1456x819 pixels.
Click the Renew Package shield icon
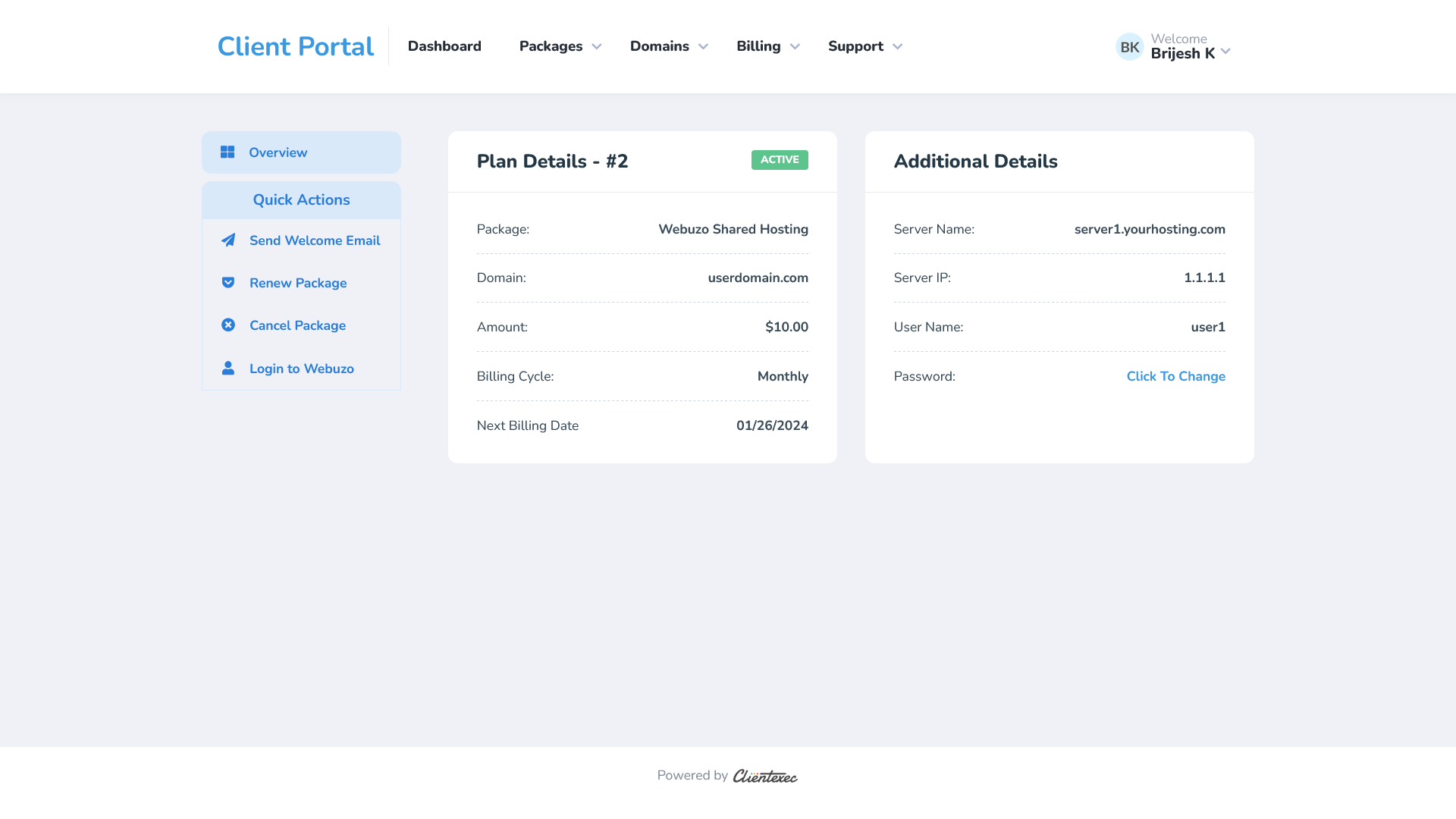[x=228, y=283]
